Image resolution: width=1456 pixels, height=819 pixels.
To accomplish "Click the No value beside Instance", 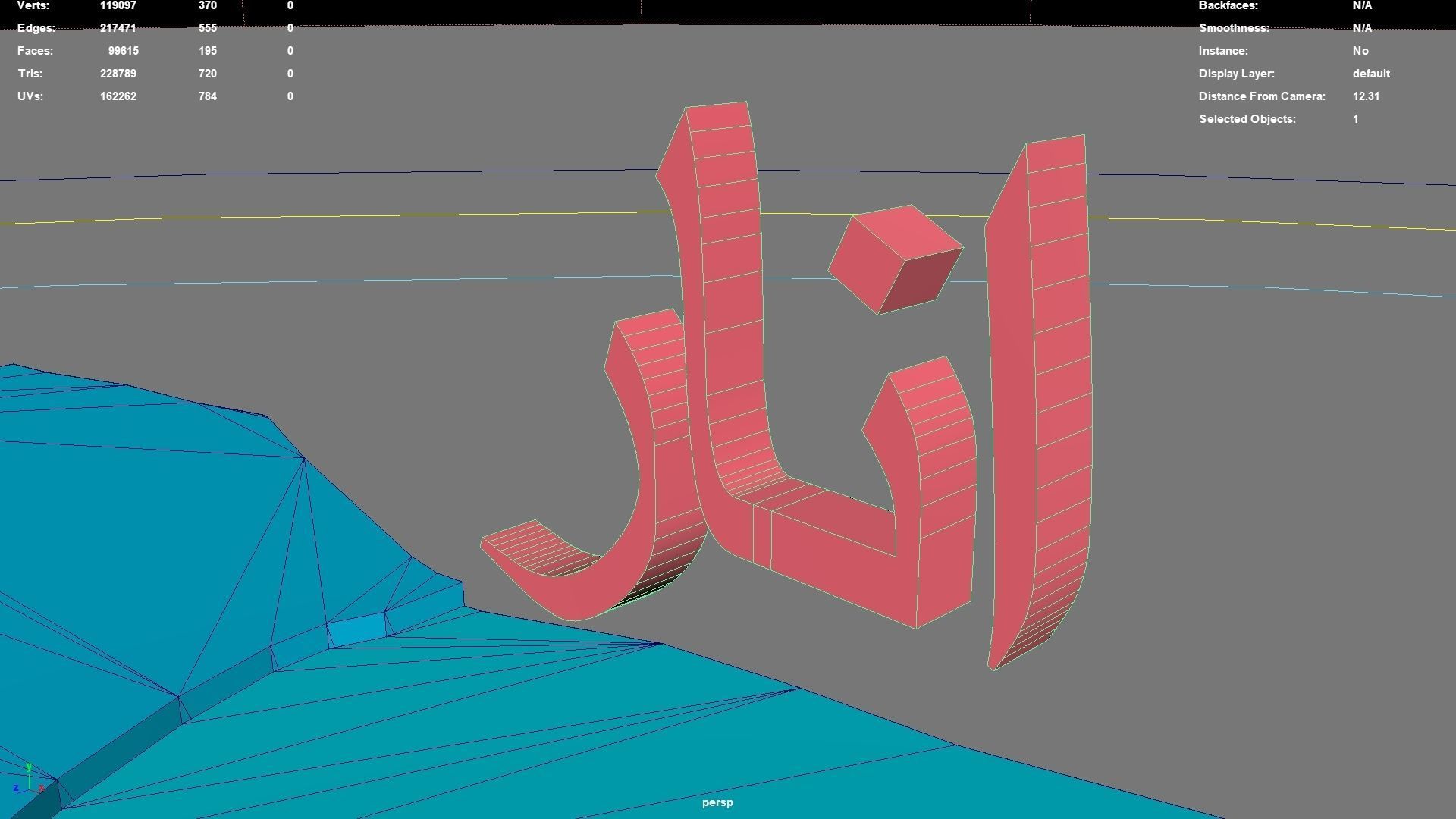I will 1360,51.
